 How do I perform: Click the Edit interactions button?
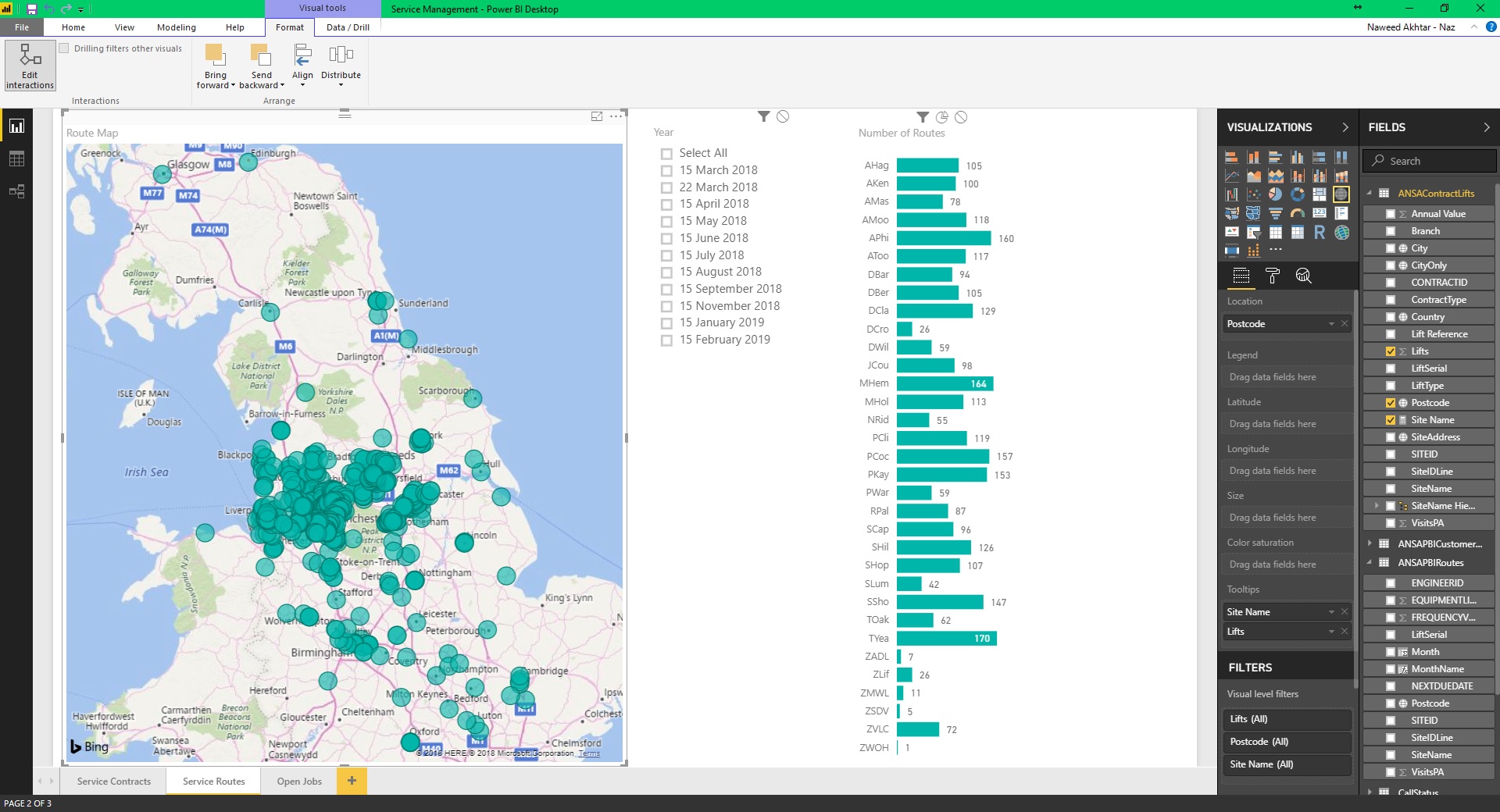pyautogui.click(x=30, y=66)
